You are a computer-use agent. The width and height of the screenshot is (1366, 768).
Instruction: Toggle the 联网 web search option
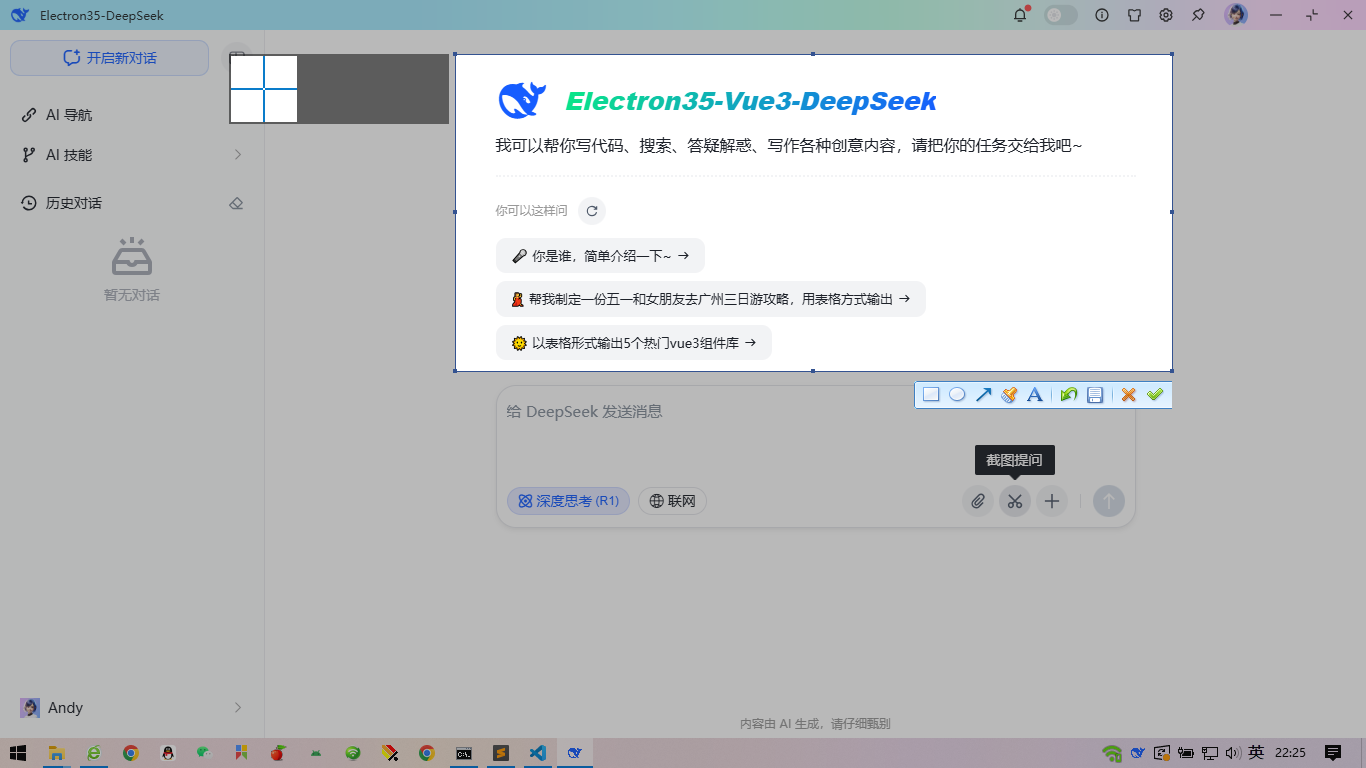(x=672, y=501)
